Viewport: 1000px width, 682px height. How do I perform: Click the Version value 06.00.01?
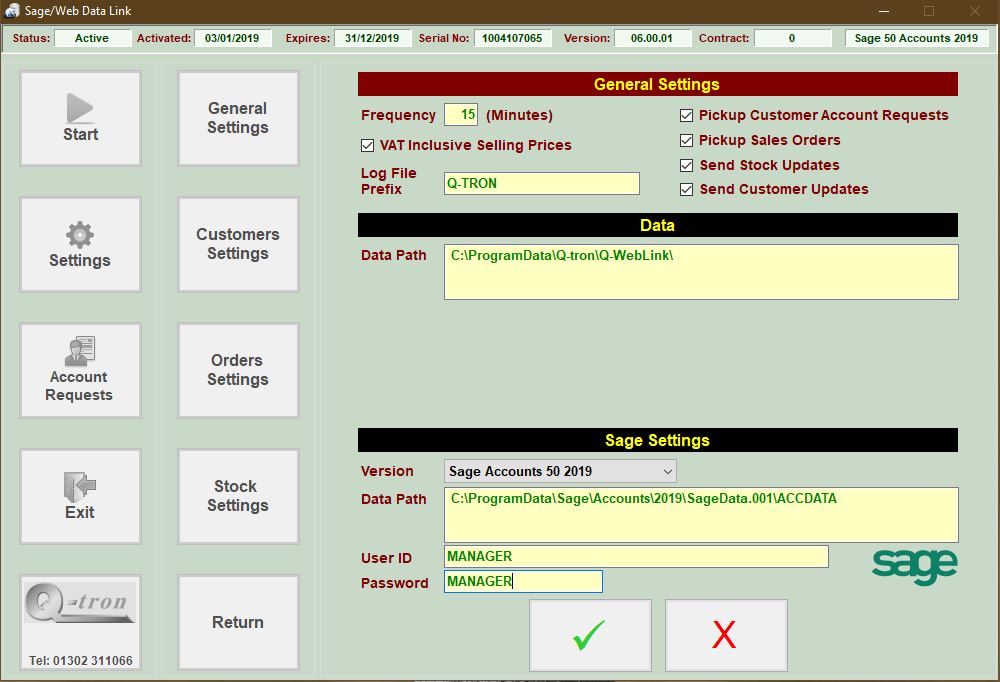652,38
